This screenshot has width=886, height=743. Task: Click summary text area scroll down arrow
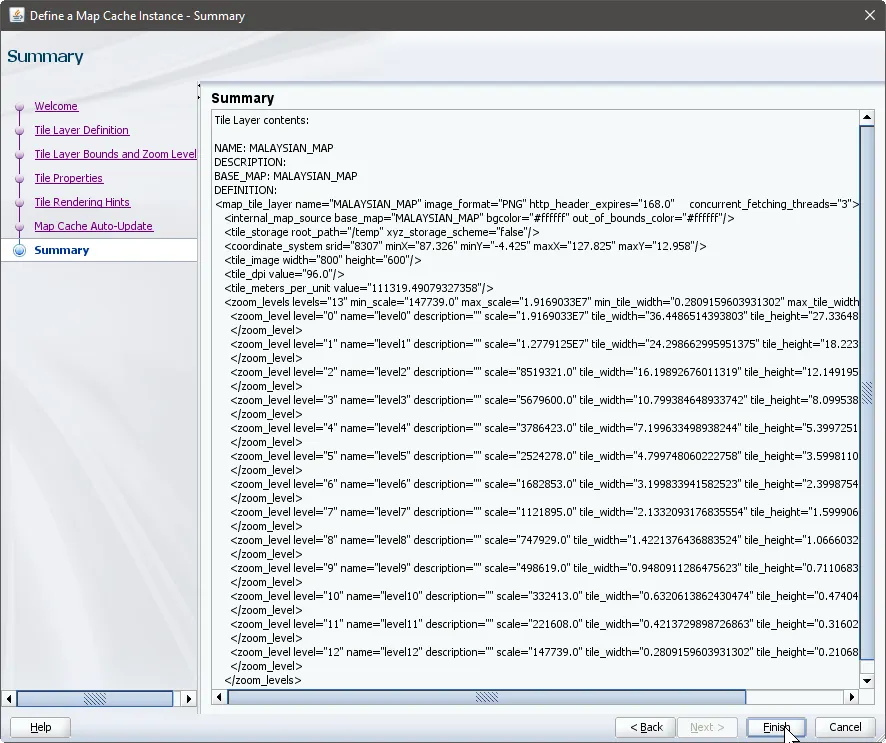pos(867,681)
